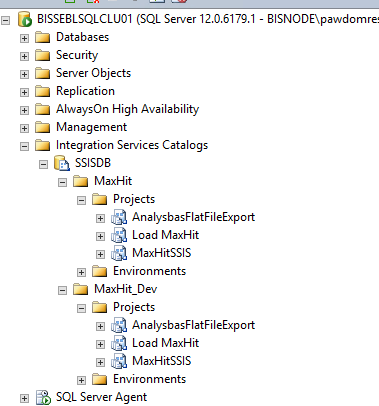The image size is (379, 406).
Task: Expand MaxHitSSIS project under MaxHit_Dev
Action: pos(100,362)
